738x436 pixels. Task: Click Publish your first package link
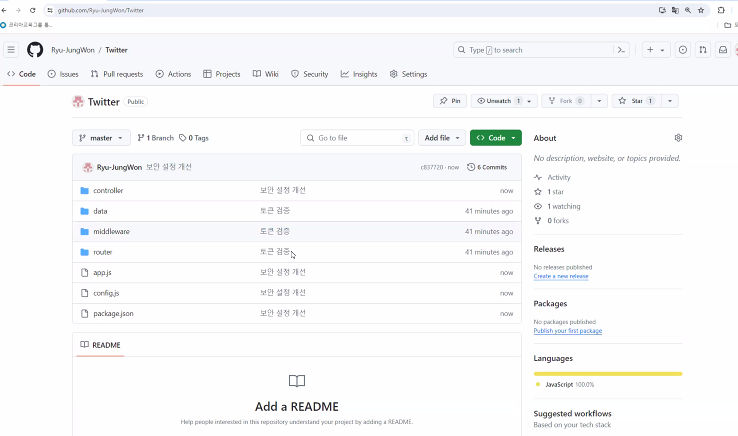point(568,331)
